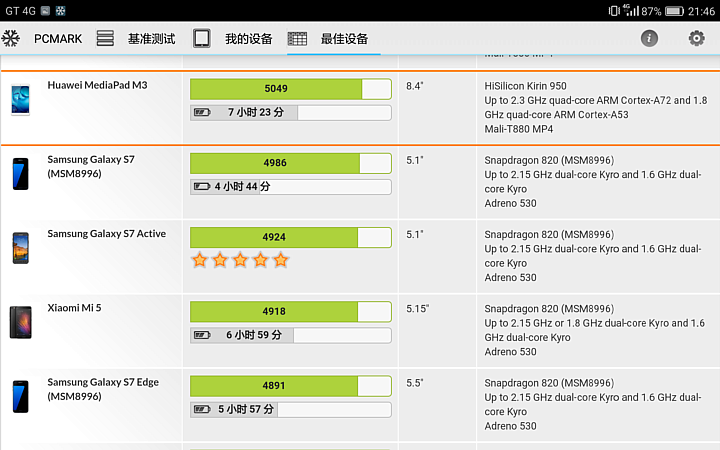720x450 pixels.
Task: Open the info icon in the top bar
Action: tap(649, 38)
